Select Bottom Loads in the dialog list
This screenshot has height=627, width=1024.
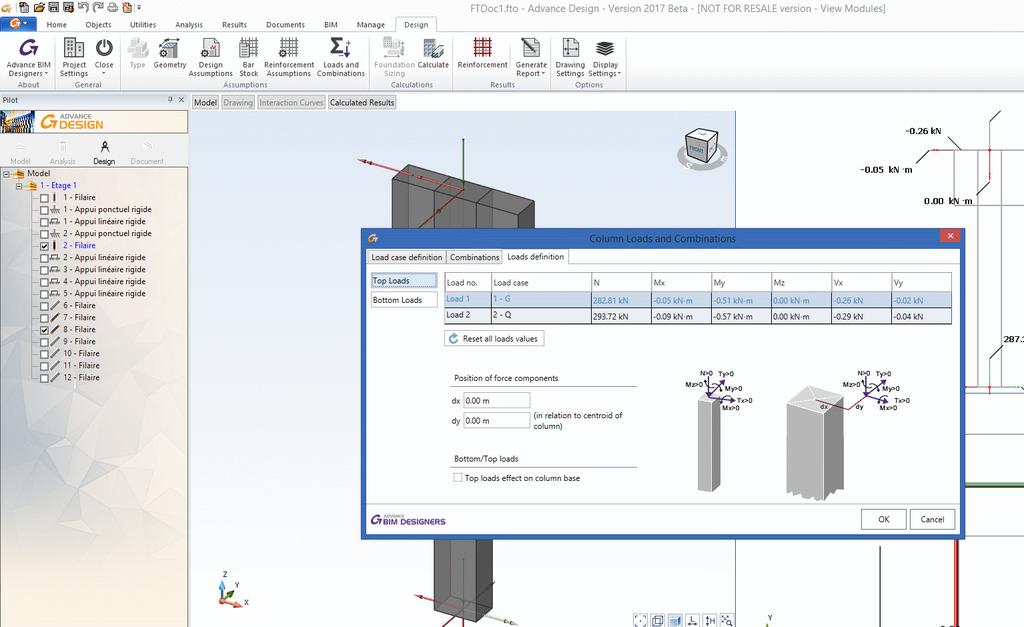click(404, 300)
